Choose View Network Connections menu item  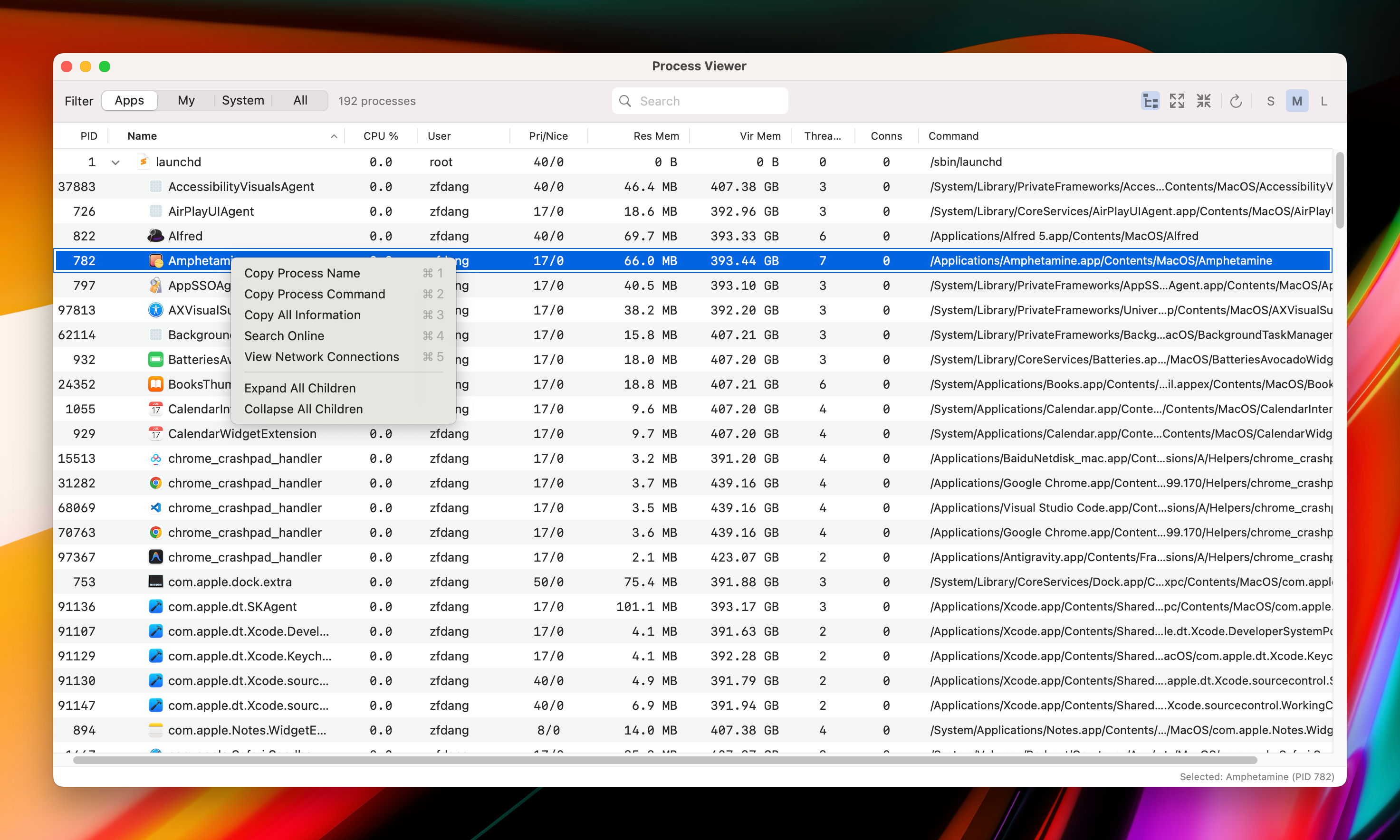322,357
